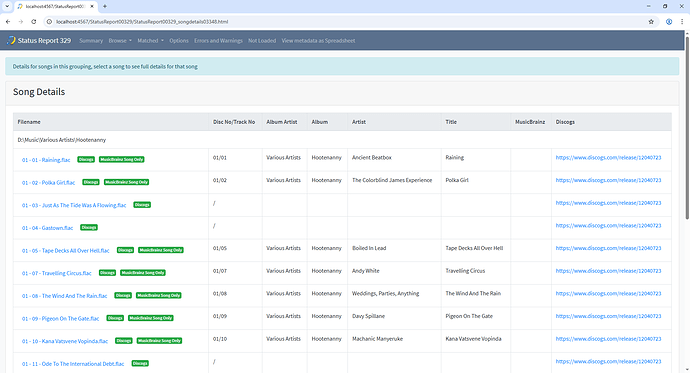
Task: Open Errors and Warnings page
Action: point(218,40)
